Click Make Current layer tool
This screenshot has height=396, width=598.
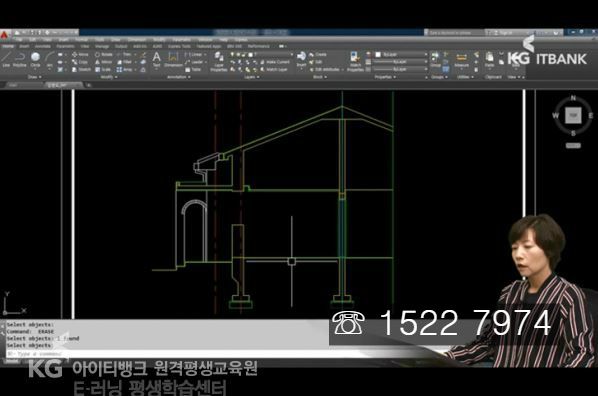coord(275,62)
